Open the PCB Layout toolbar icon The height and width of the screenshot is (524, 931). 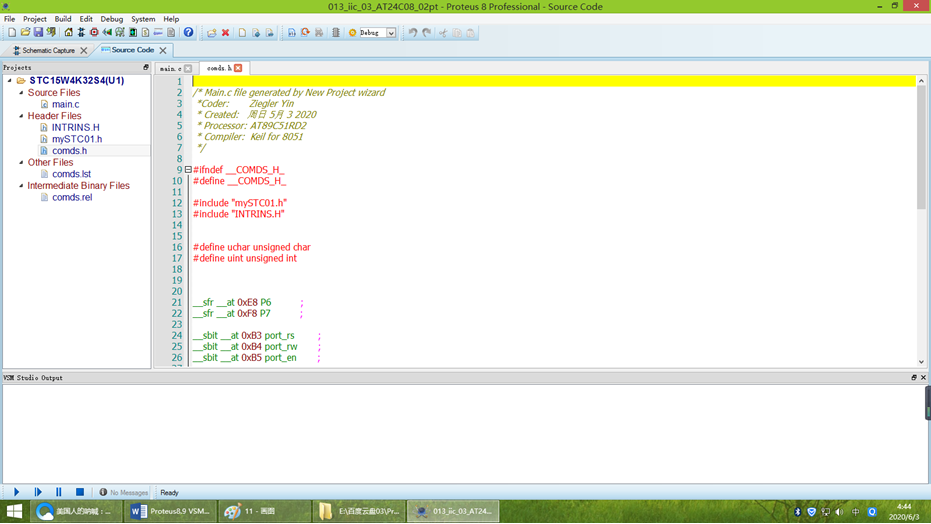click(94, 33)
